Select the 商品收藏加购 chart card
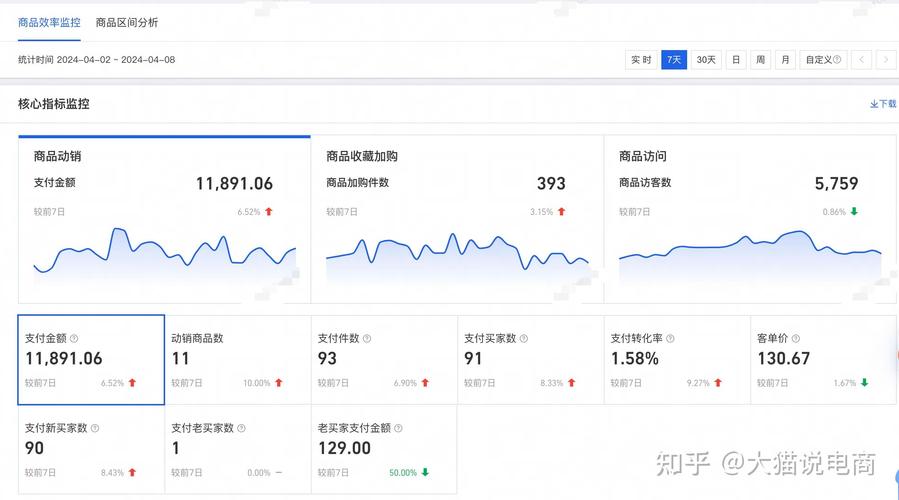The height and width of the screenshot is (500, 899). (457, 220)
